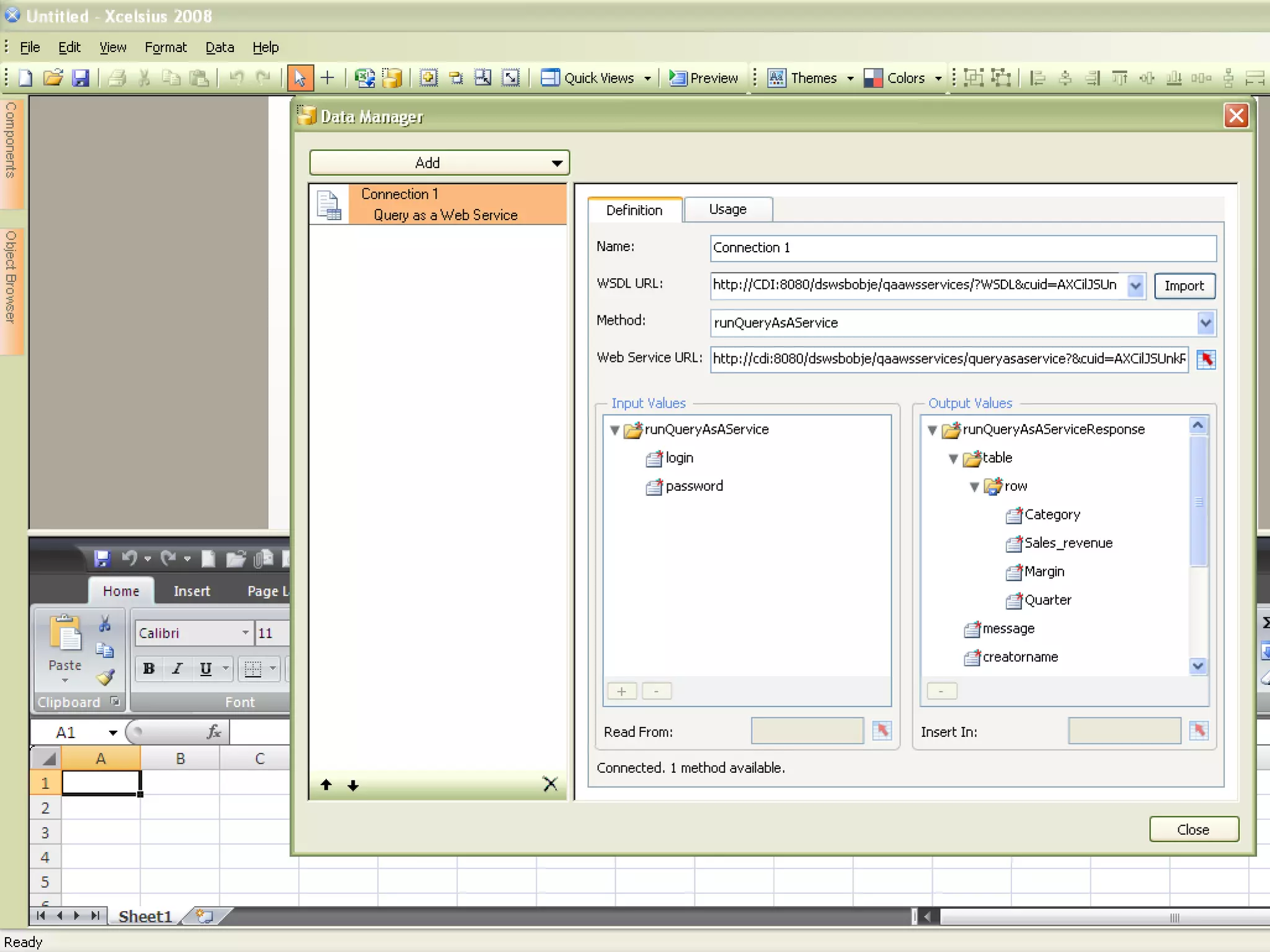Screen dimensions: 1270x952
Task: Collapse the row node
Action: coord(974,487)
